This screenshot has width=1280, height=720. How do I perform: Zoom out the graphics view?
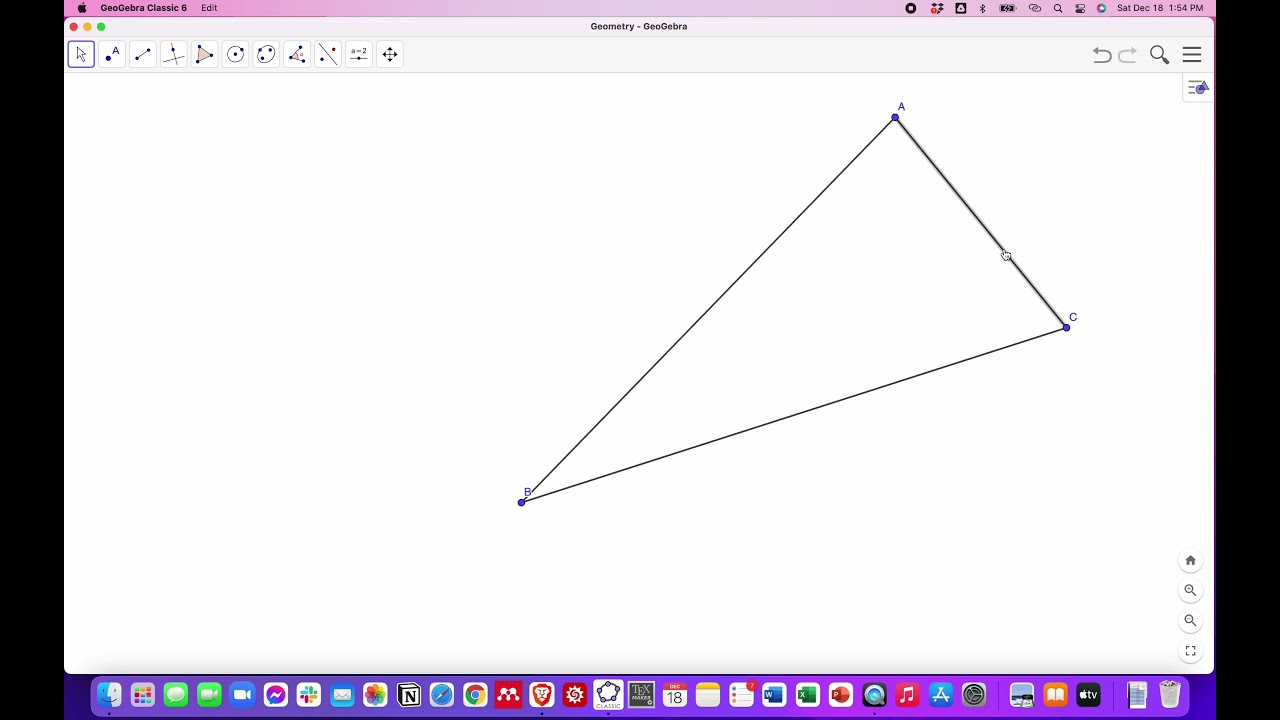pyautogui.click(x=1190, y=621)
